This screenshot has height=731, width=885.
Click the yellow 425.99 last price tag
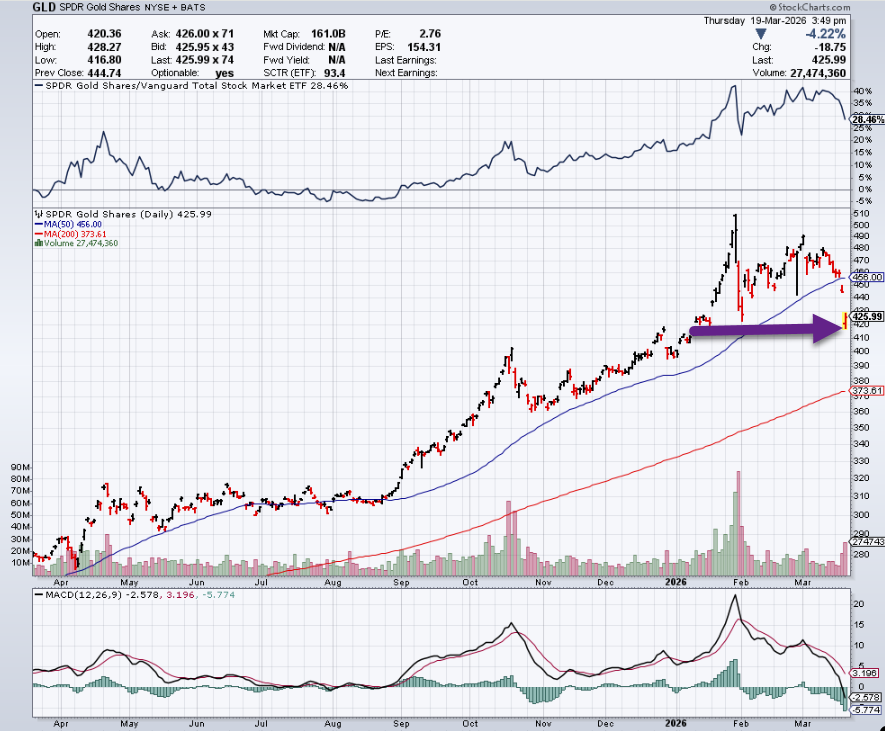click(x=866, y=318)
